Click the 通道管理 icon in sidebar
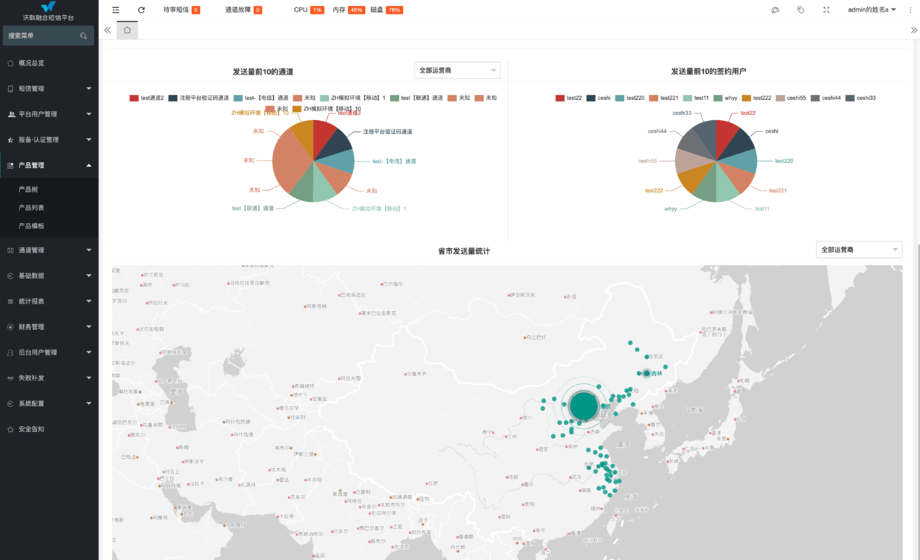 tap(11, 250)
